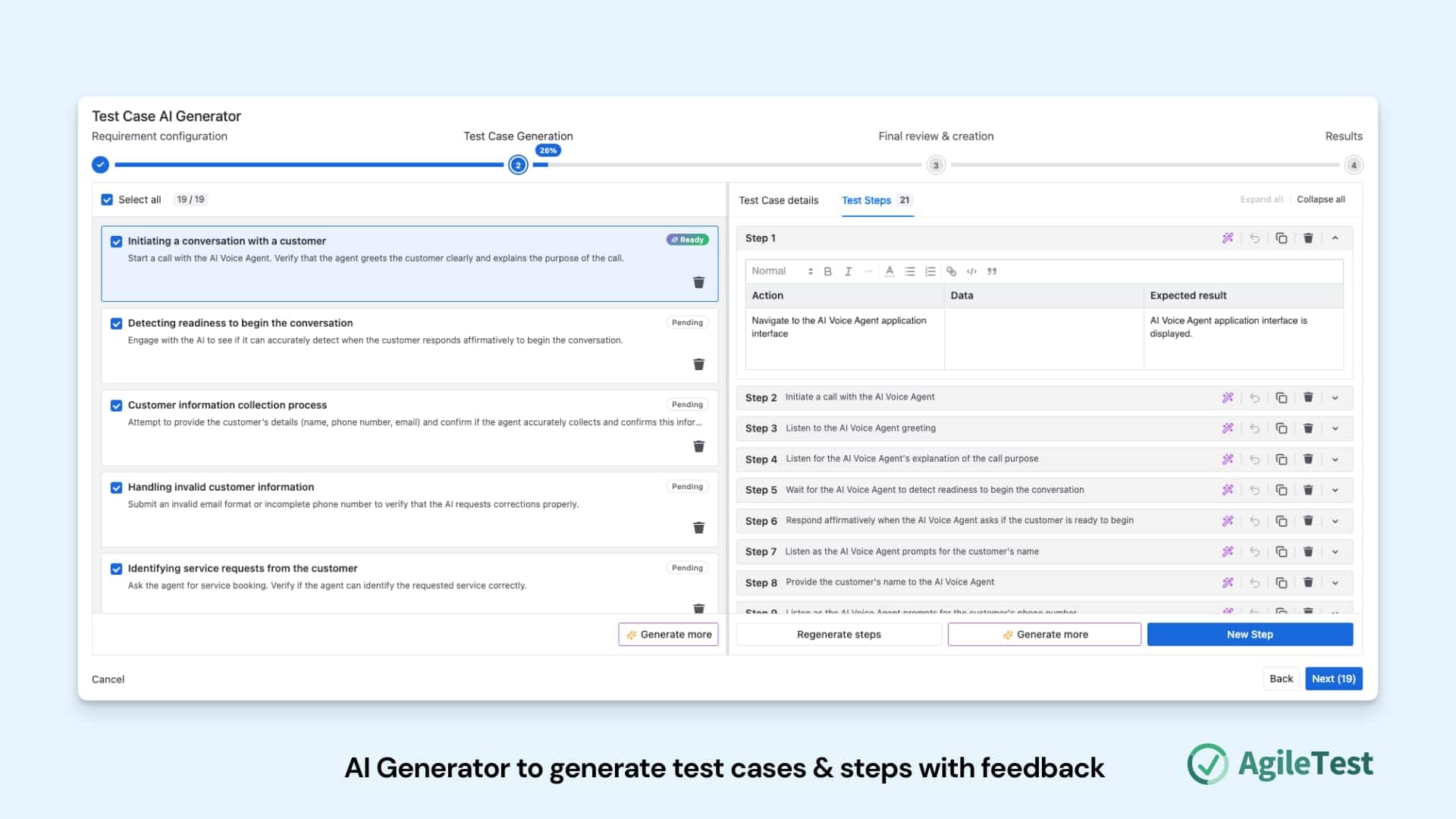Image resolution: width=1456 pixels, height=819 pixels.
Task: Delete Step 3 with its trash icon
Action: click(1308, 428)
